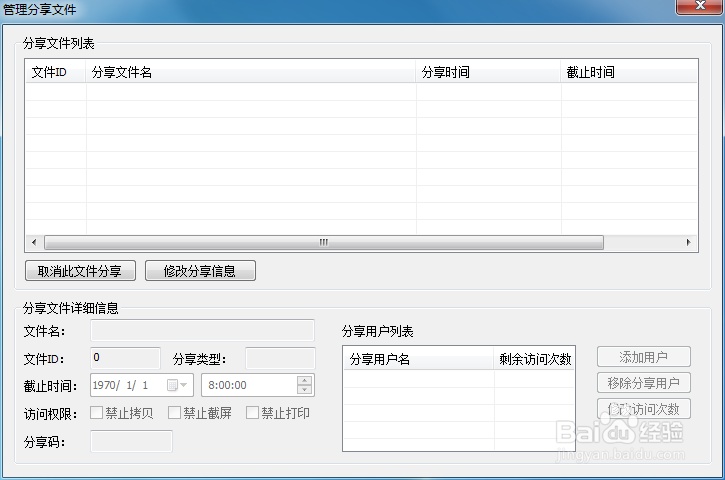The height and width of the screenshot is (480, 725).
Task: Click the 移除分享用户 button
Action: (x=644, y=383)
